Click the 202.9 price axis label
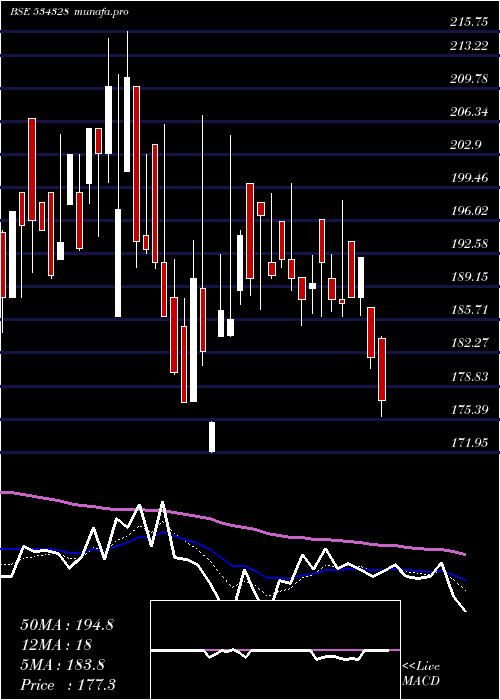Screen dimensions: 500x700 coord(466,145)
